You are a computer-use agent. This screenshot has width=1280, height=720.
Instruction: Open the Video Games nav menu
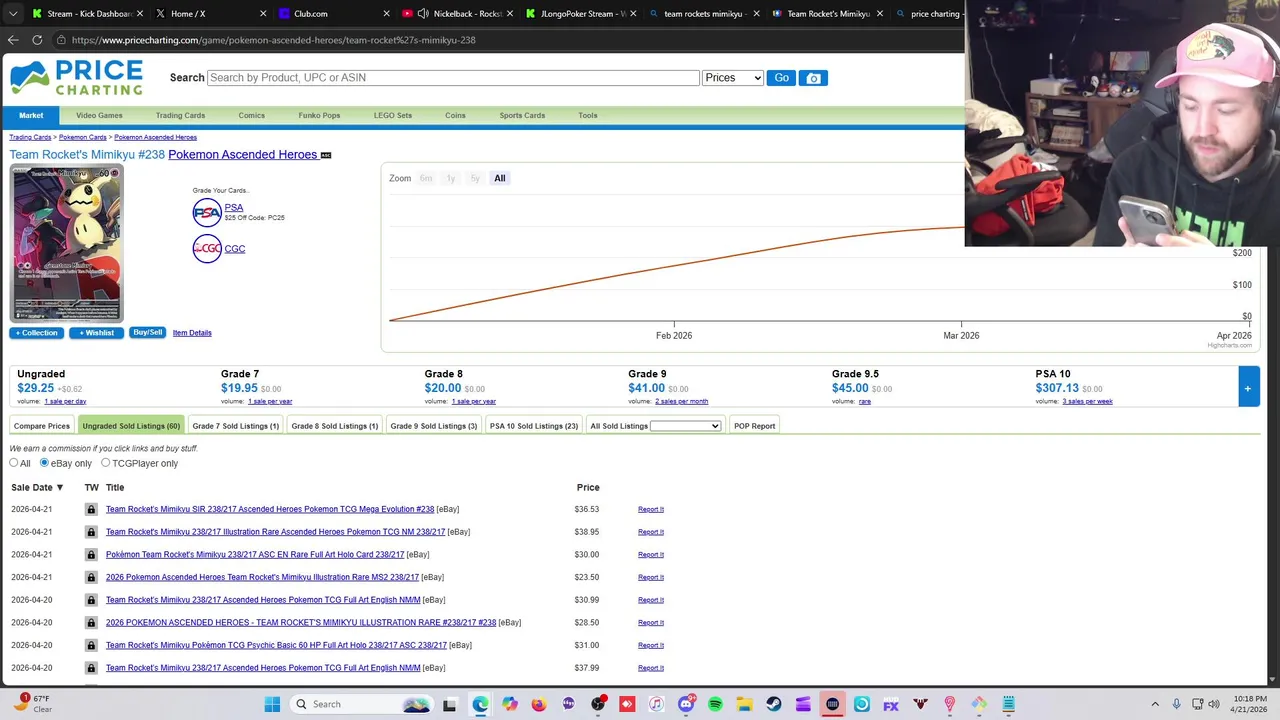pos(99,116)
